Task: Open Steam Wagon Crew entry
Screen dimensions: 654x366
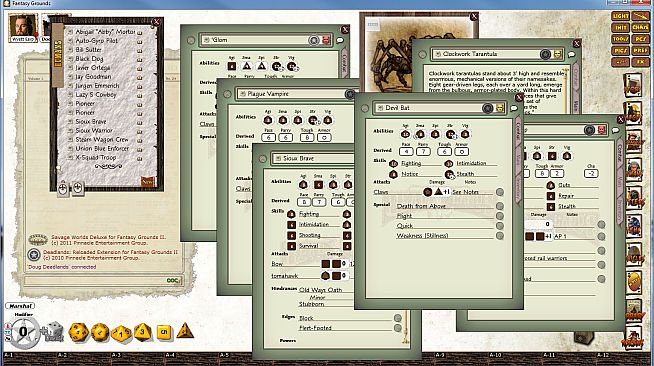Action: point(101,140)
